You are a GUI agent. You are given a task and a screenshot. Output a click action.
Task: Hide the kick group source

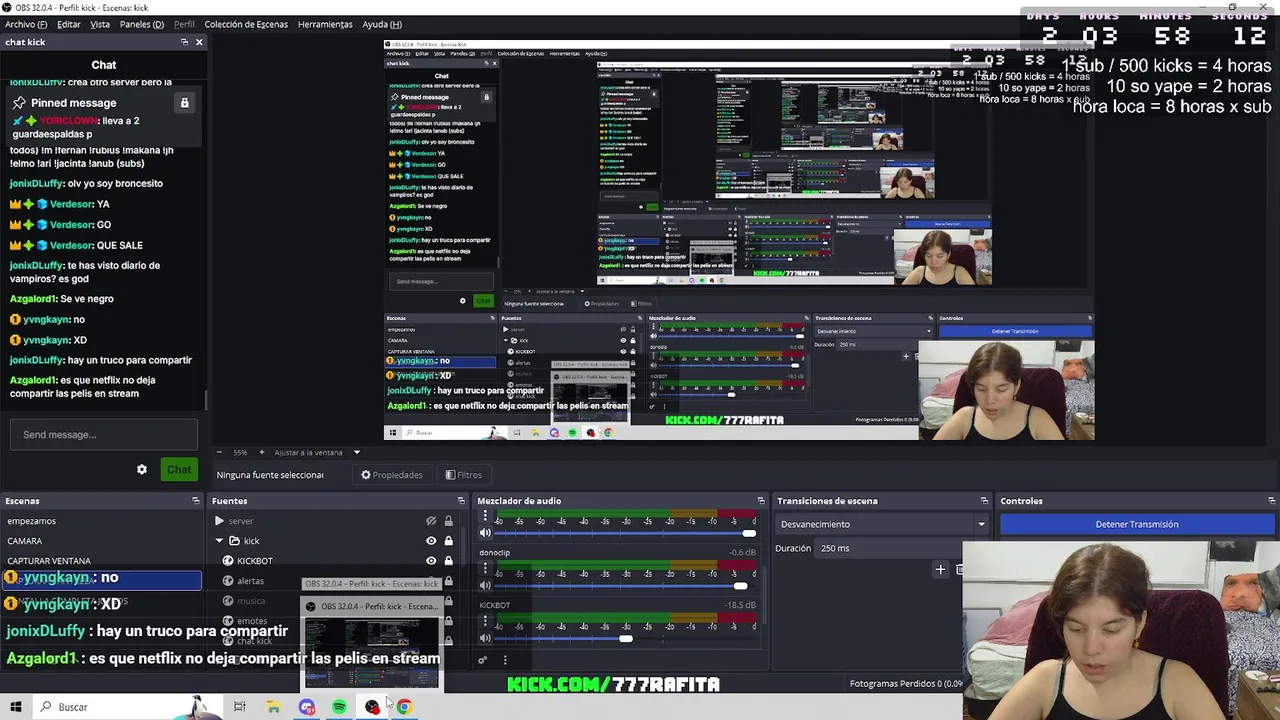click(x=431, y=541)
